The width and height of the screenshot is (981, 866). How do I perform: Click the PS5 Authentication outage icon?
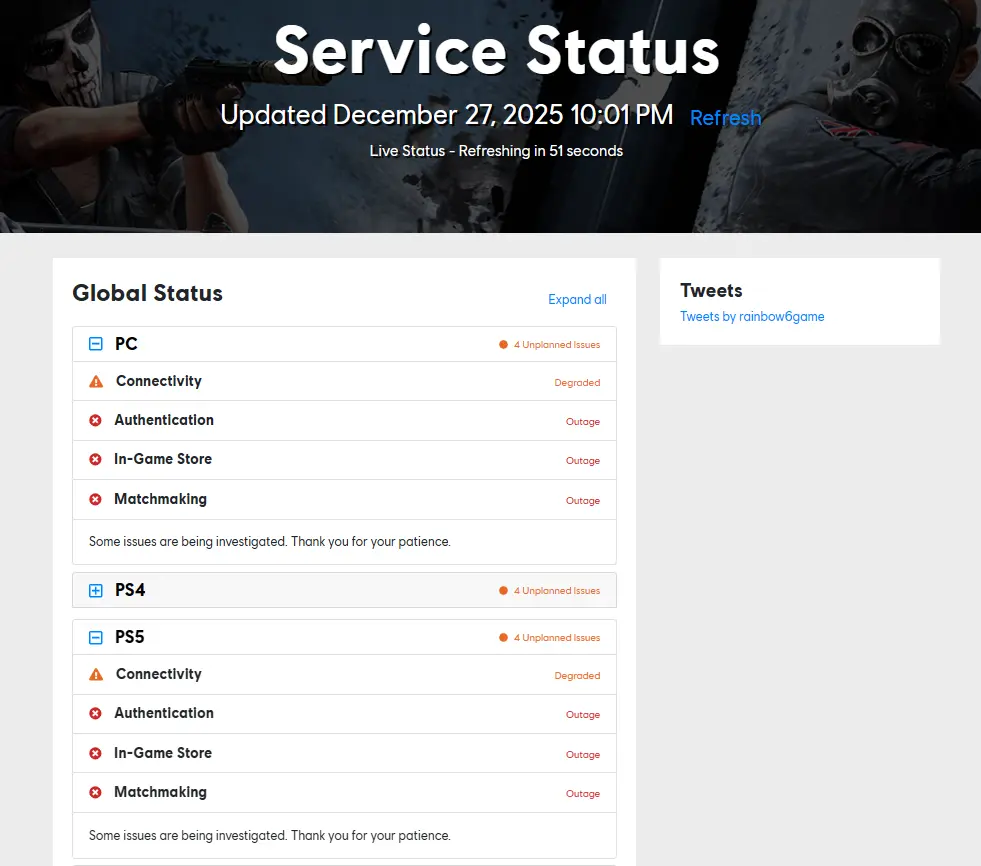click(96, 714)
